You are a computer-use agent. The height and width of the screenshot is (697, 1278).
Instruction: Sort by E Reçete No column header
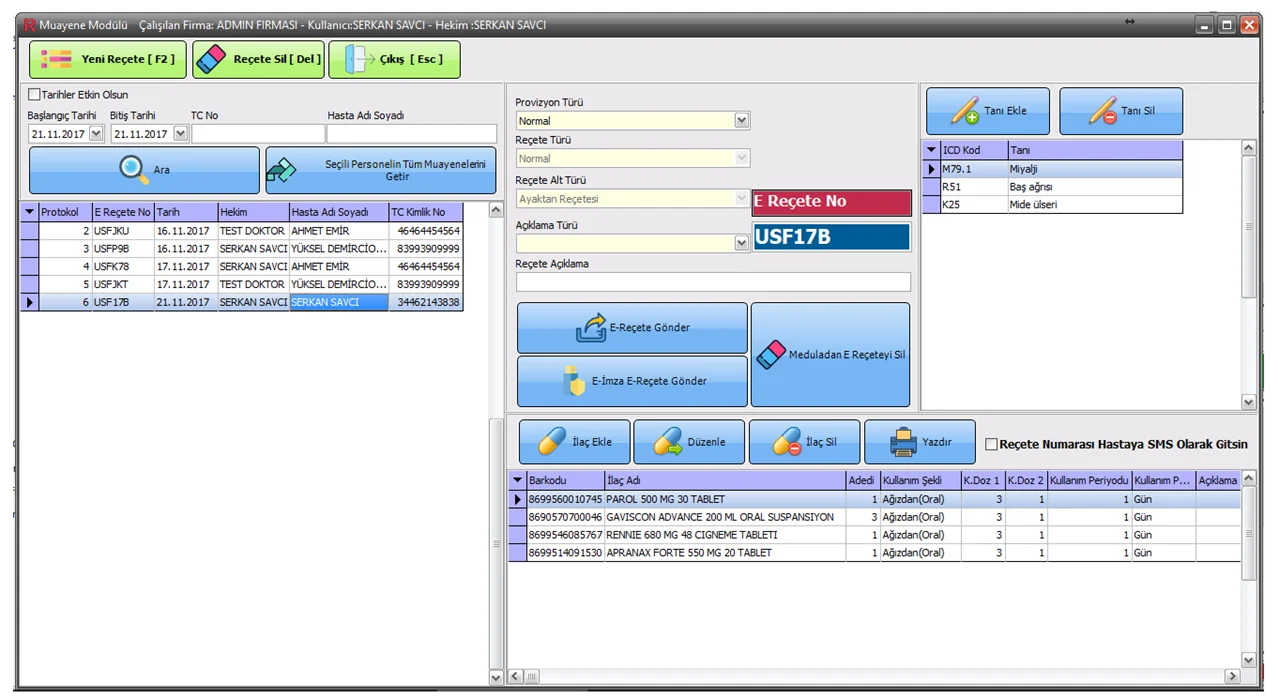click(122, 212)
